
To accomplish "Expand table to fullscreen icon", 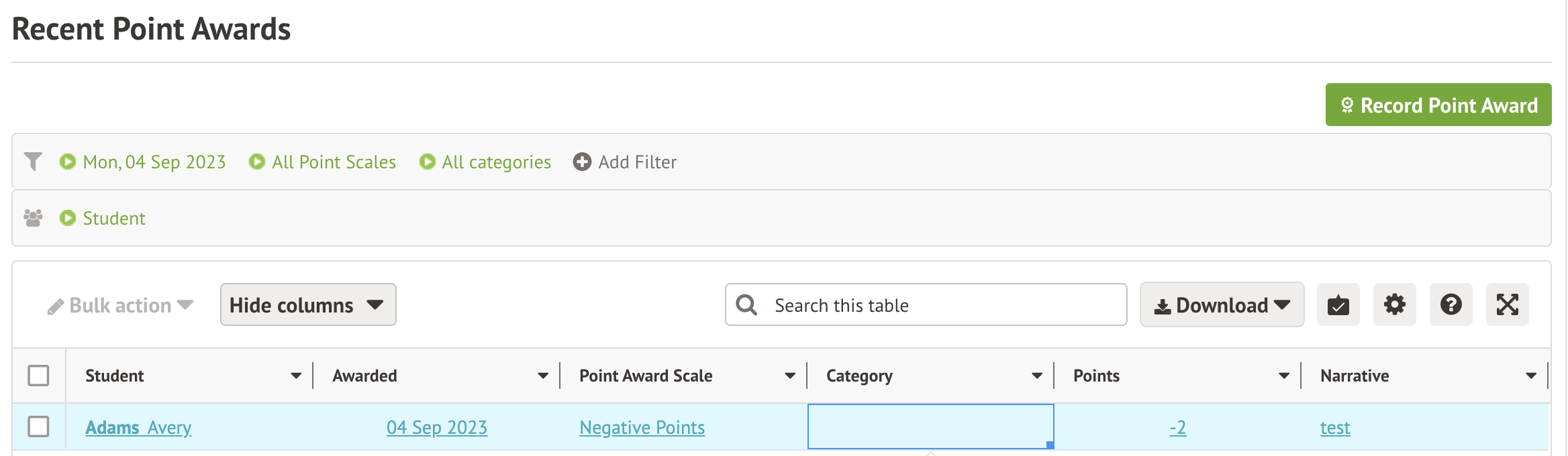I will coord(1507,305).
